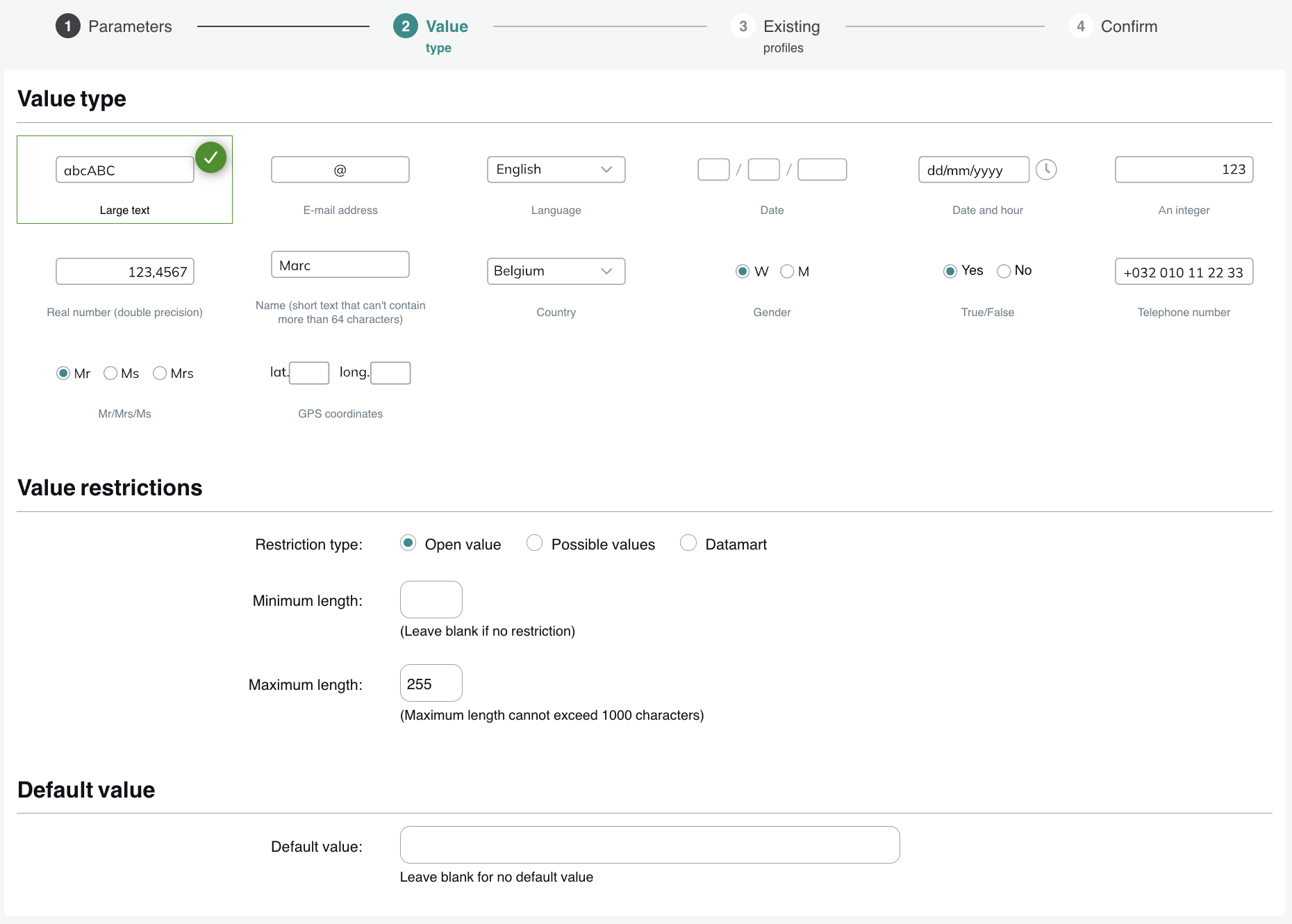
Task: Click step 2 Value type circle
Action: [406, 26]
